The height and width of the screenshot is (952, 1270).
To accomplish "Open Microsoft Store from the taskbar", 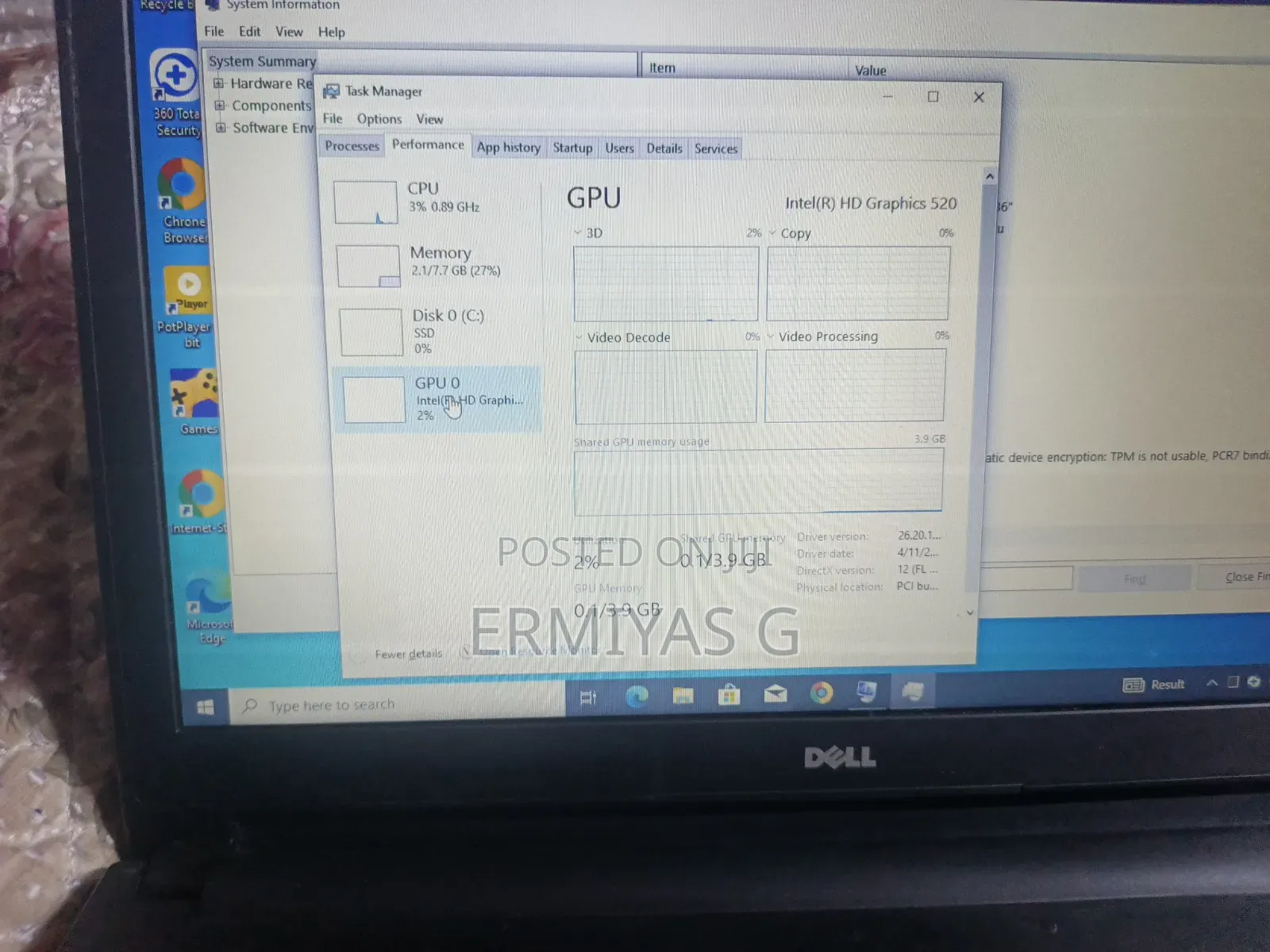I will pos(729,695).
